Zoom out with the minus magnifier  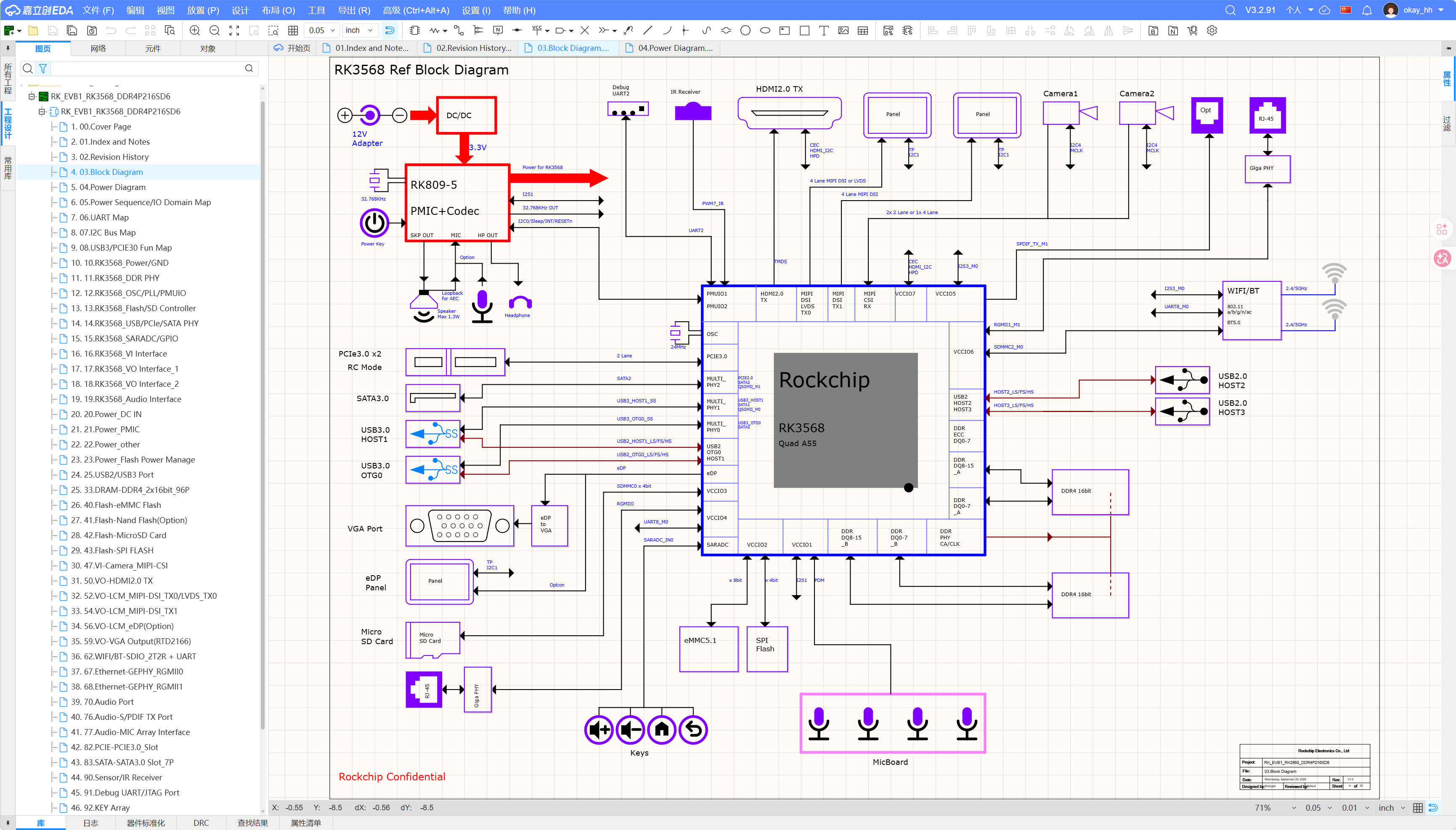(215, 31)
